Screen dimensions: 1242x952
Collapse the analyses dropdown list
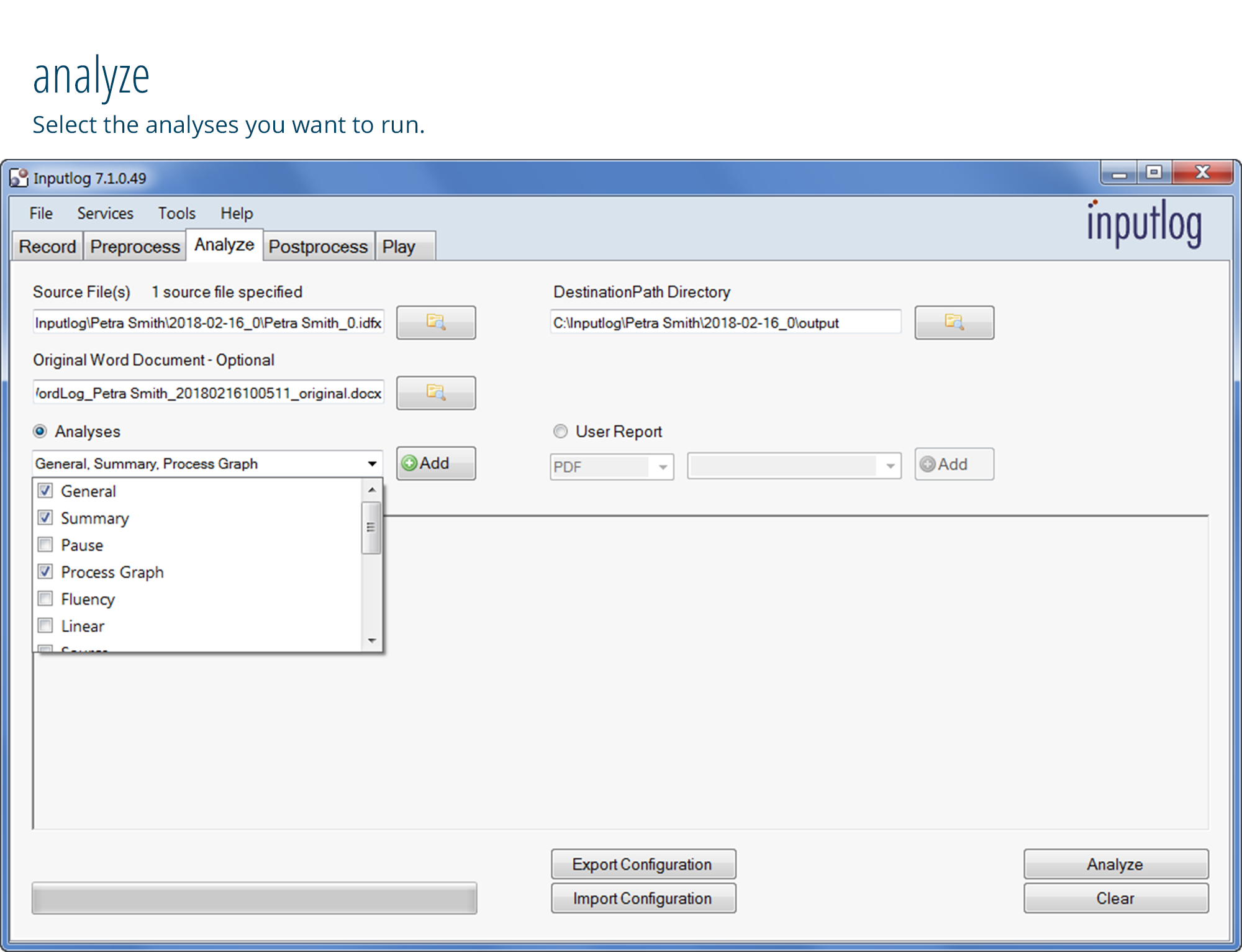[372, 464]
